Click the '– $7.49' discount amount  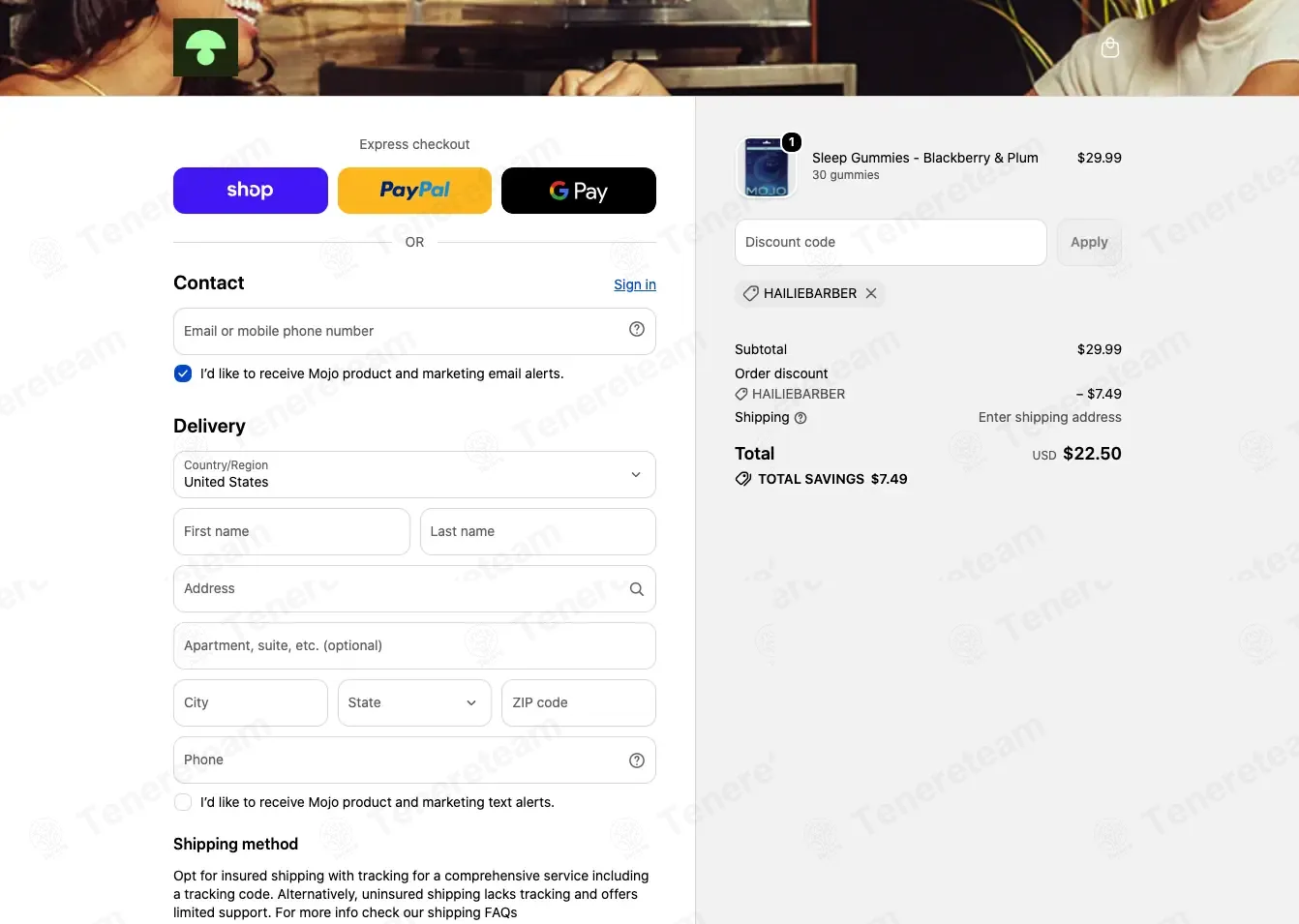point(1099,394)
